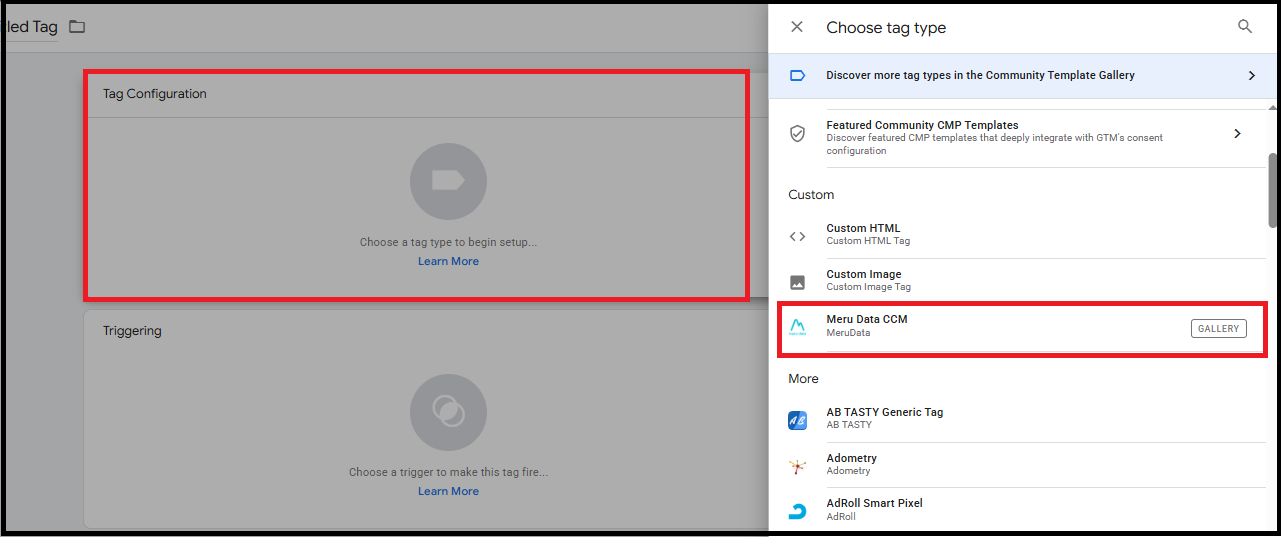Click the AB Tasty logo icon
The width and height of the screenshot is (1281, 537).
pyautogui.click(x=797, y=420)
